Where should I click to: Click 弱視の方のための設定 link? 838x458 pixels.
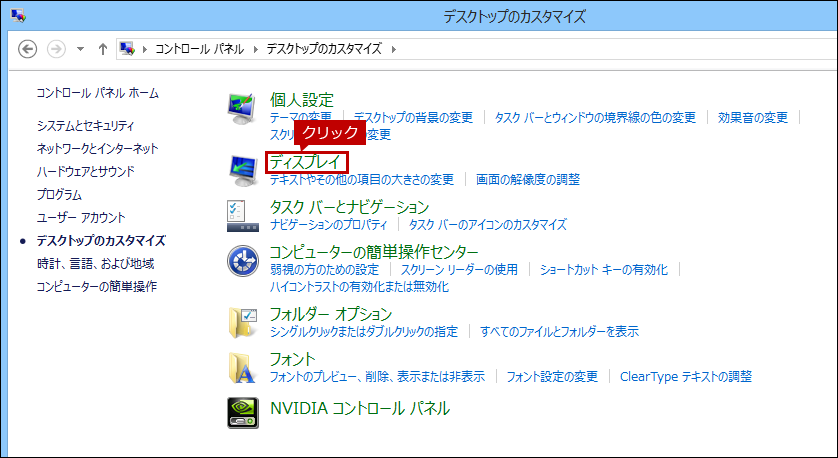[x=324, y=269]
